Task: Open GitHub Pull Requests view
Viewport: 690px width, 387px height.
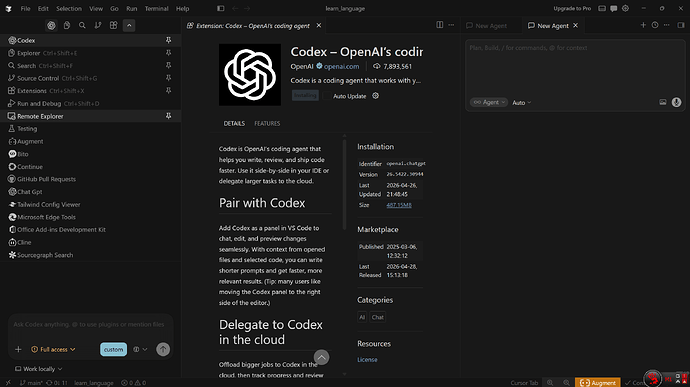Action: click(90, 179)
